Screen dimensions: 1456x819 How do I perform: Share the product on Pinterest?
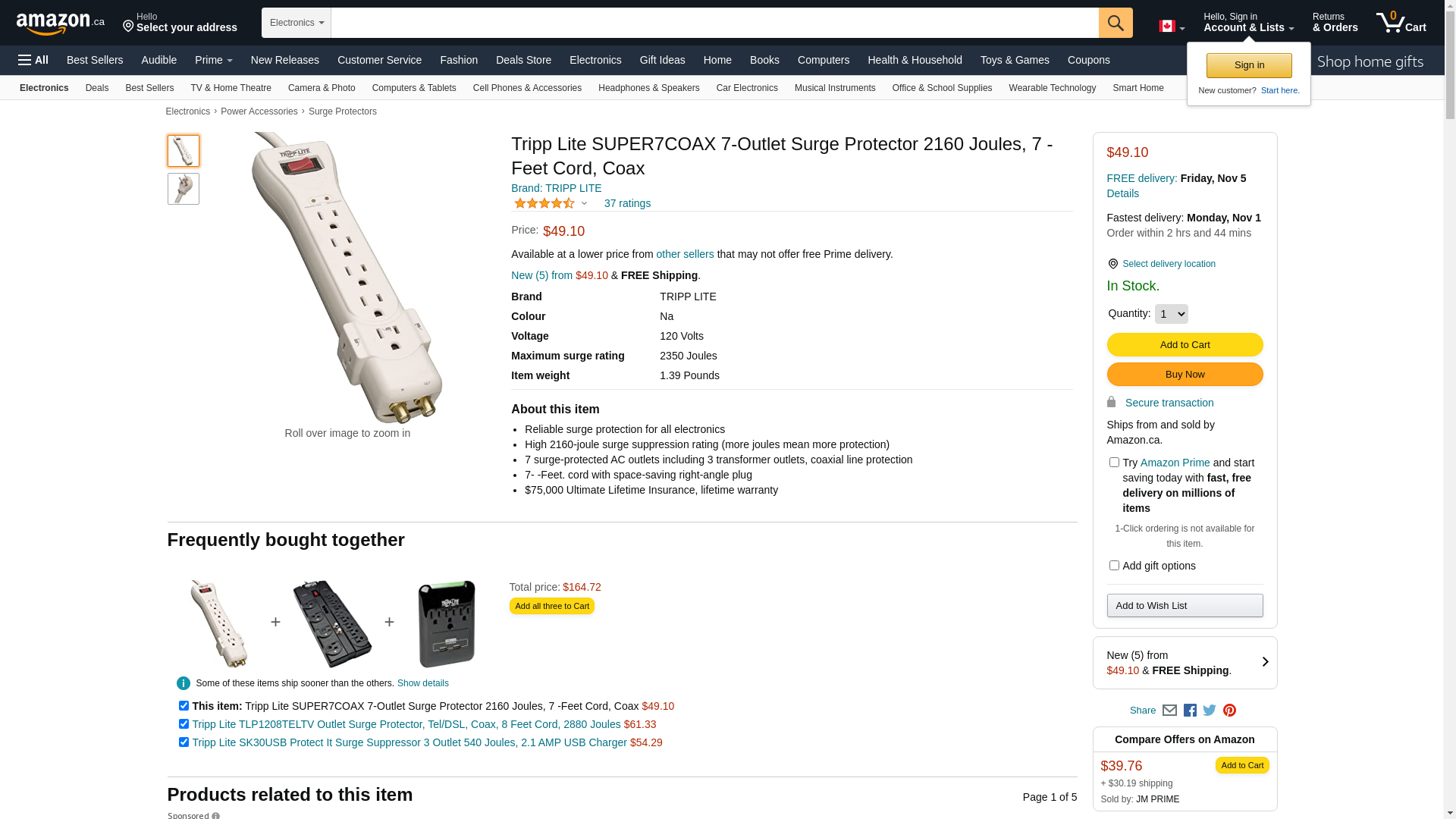pos(1229,711)
